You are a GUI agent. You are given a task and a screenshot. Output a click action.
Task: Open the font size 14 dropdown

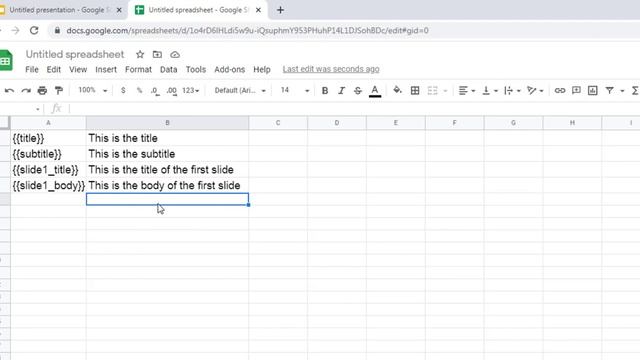(295, 90)
